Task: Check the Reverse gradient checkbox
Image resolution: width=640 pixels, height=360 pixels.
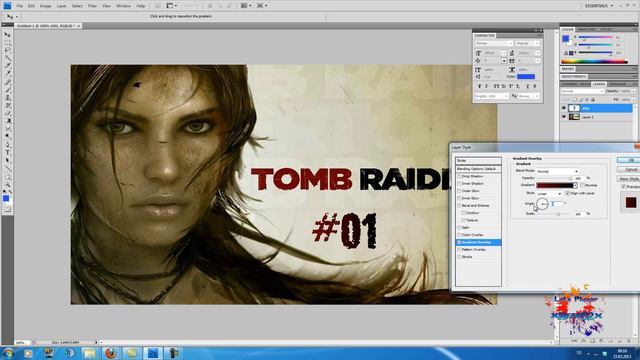Action: coord(582,185)
